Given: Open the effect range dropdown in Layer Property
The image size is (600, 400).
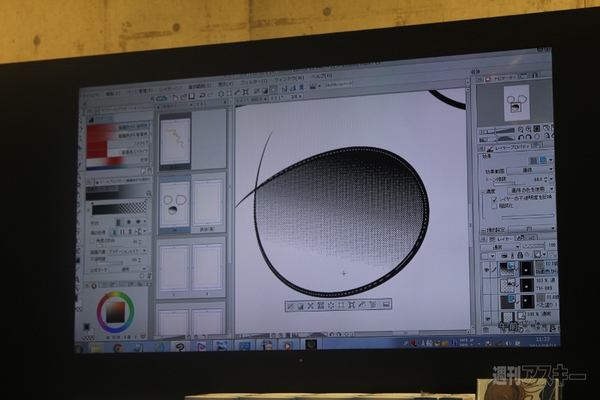Looking at the screenshot, I should point(528,170).
